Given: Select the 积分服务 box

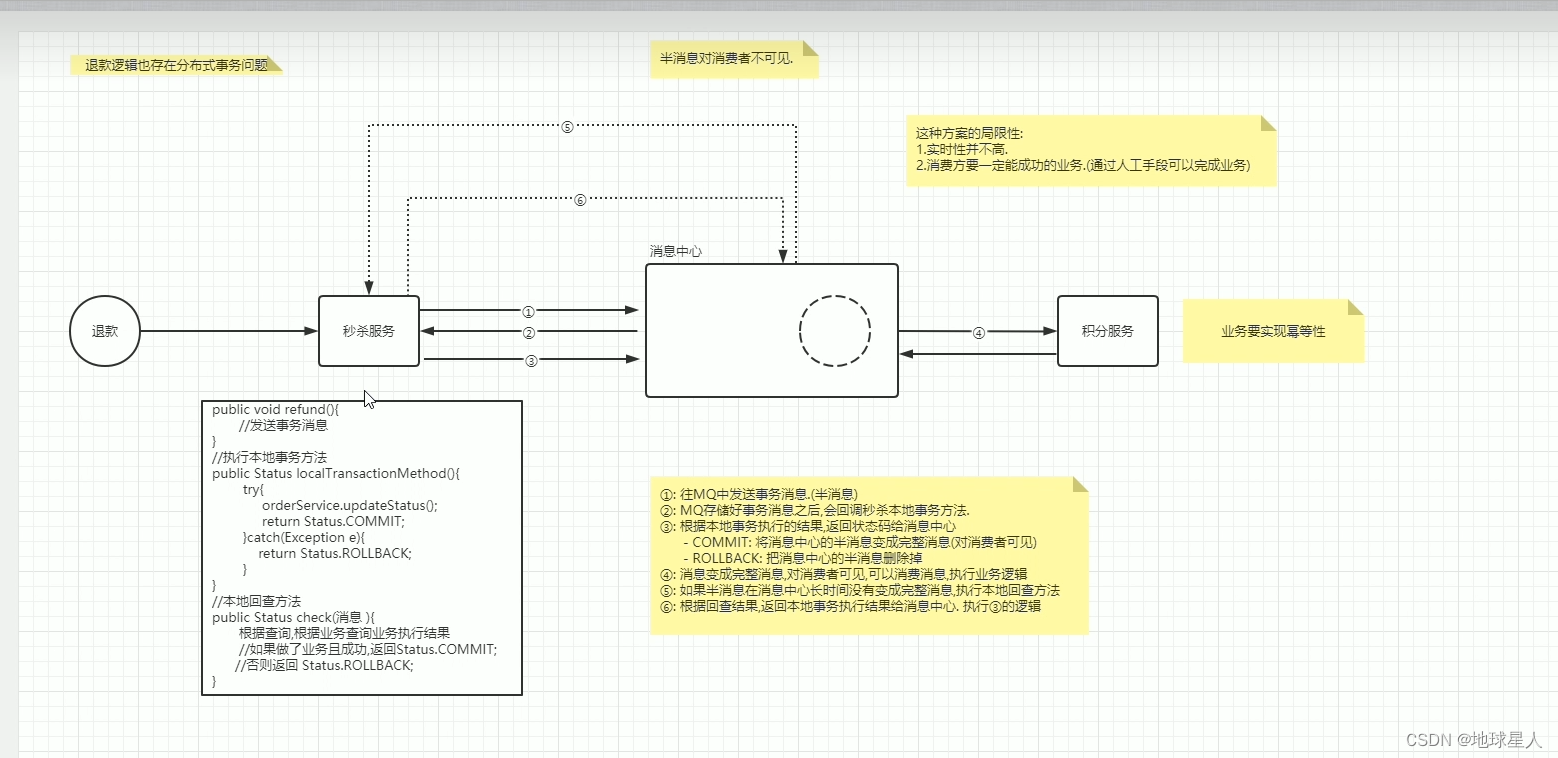Looking at the screenshot, I should pyautogui.click(x=1108, y=331).
